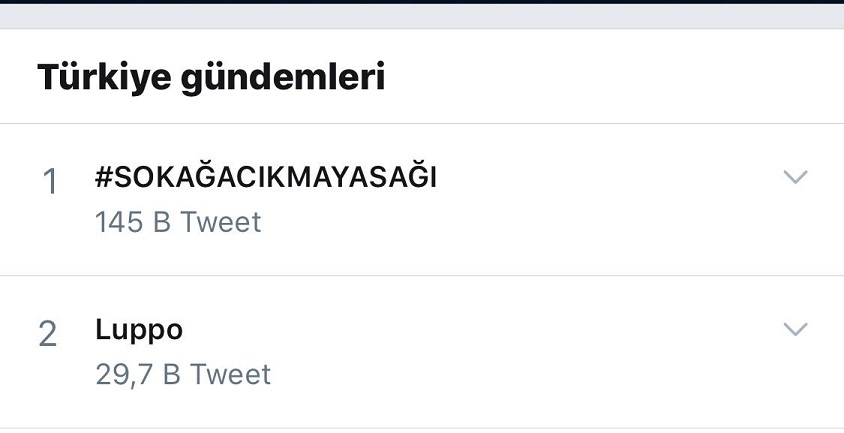Show more options for #SOKAĞACIKMAYASAĞI

click(x=796, y=177)
